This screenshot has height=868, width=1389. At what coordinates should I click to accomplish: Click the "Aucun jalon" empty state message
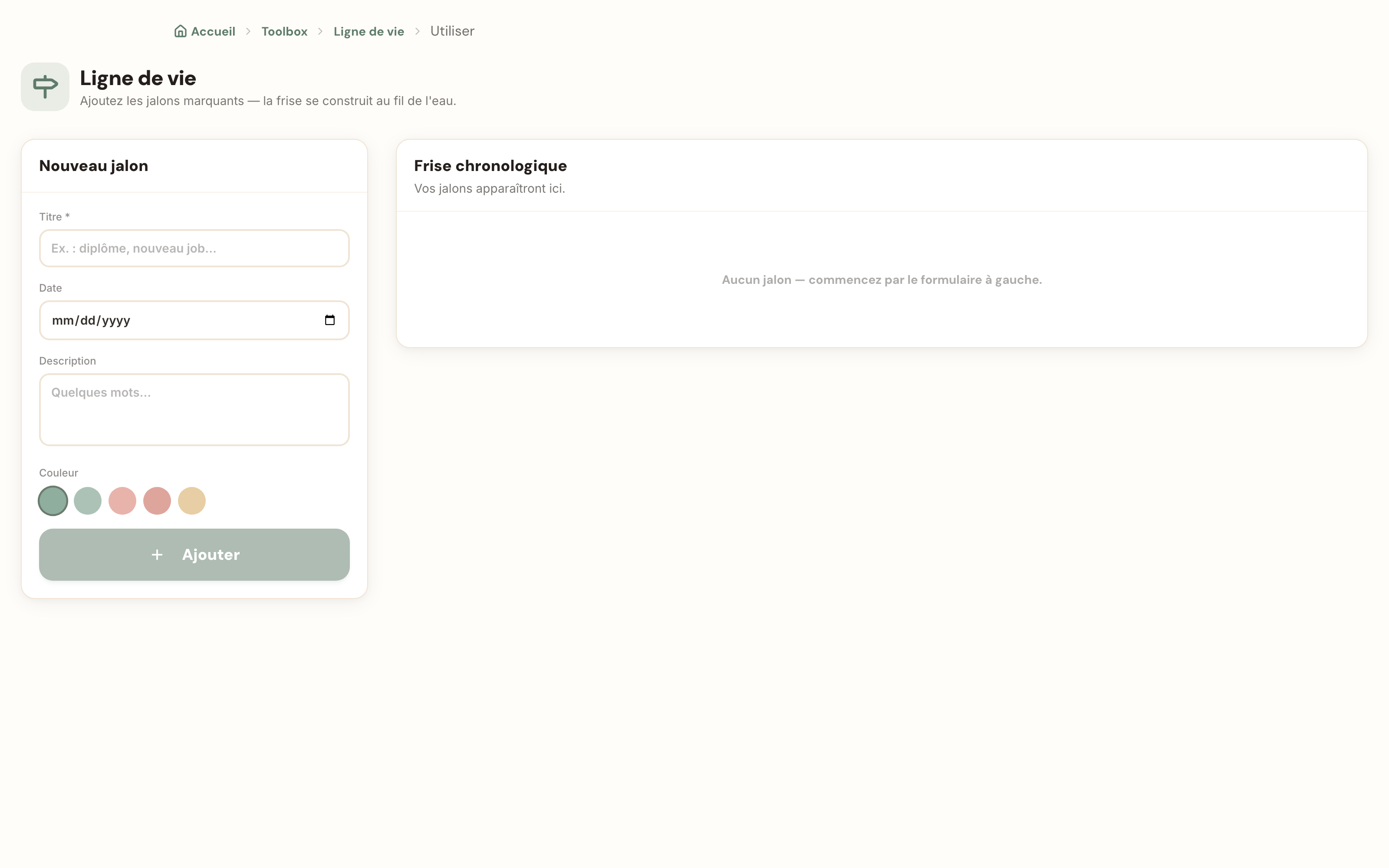click(x=882, y=279)
